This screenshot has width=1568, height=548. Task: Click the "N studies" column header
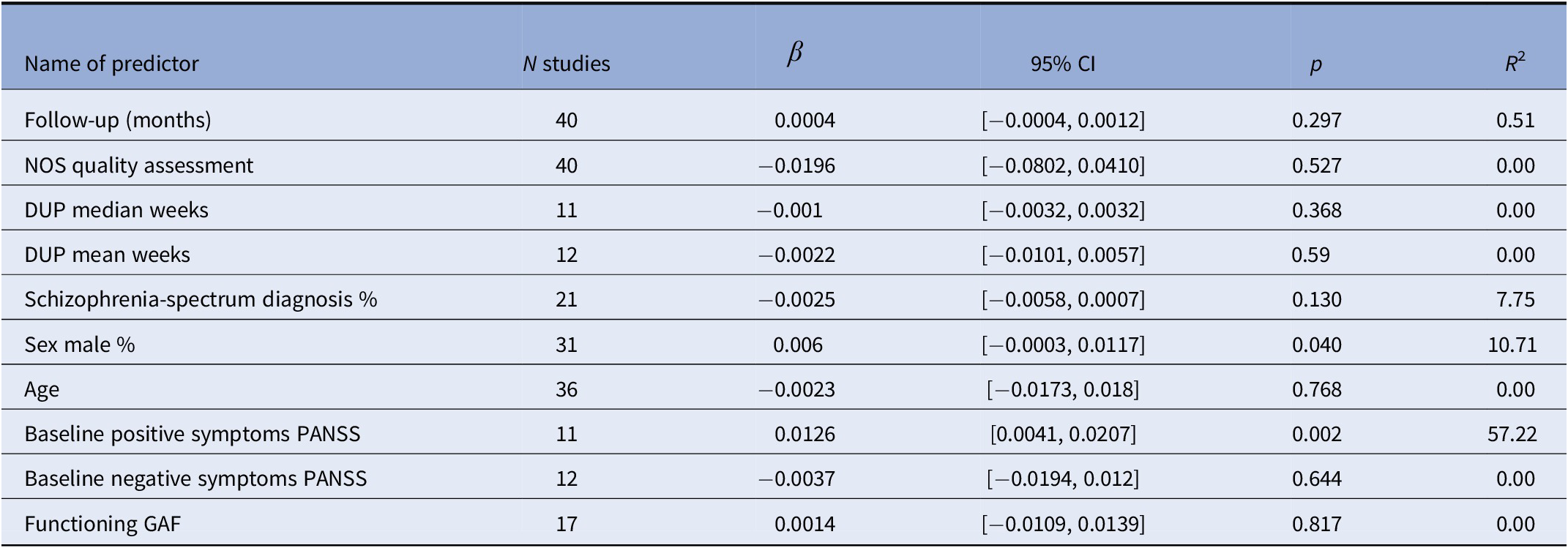(x=566, y=64)
